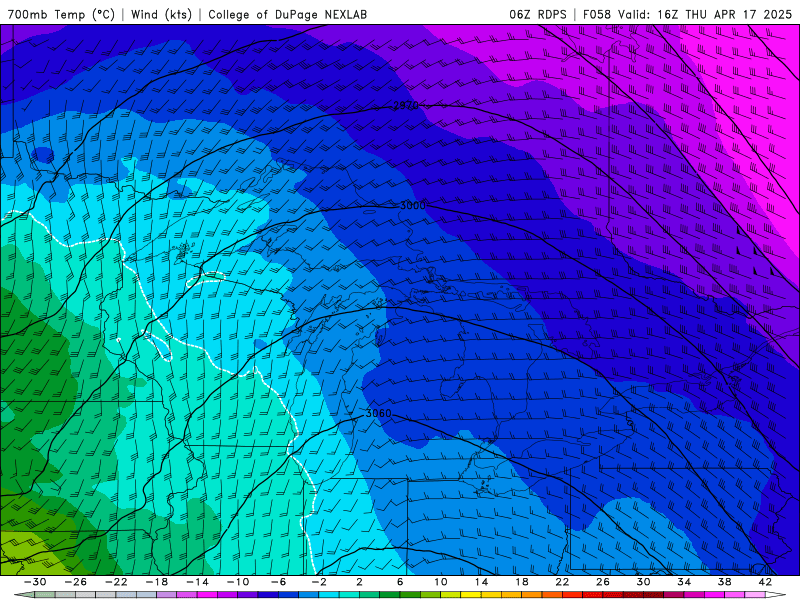Click the -26 color scale label
The height and width of the screenshot is (600, 800).
pos(76,582)
